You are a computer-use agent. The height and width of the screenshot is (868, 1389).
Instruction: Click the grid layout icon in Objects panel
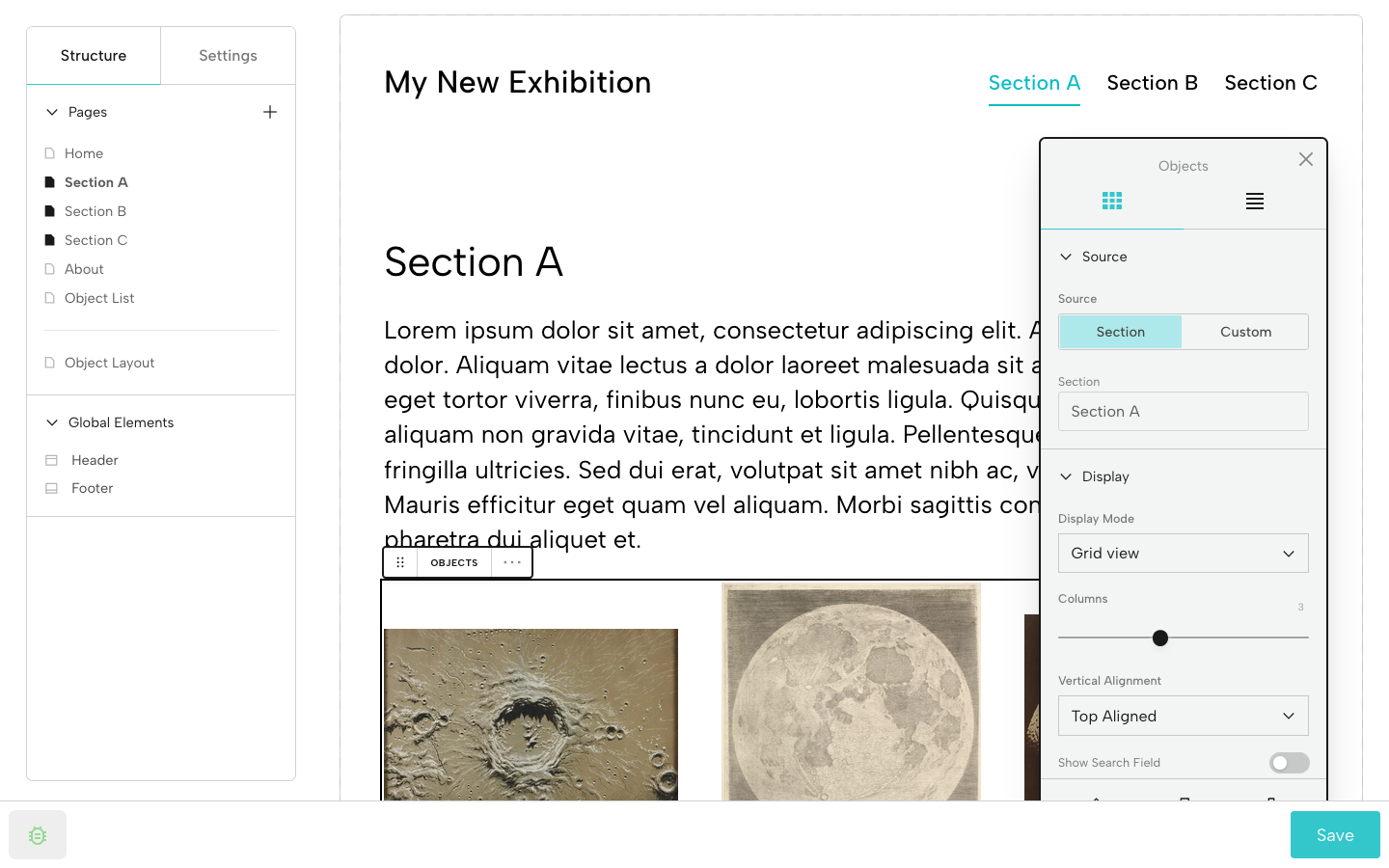(1112, 201)
